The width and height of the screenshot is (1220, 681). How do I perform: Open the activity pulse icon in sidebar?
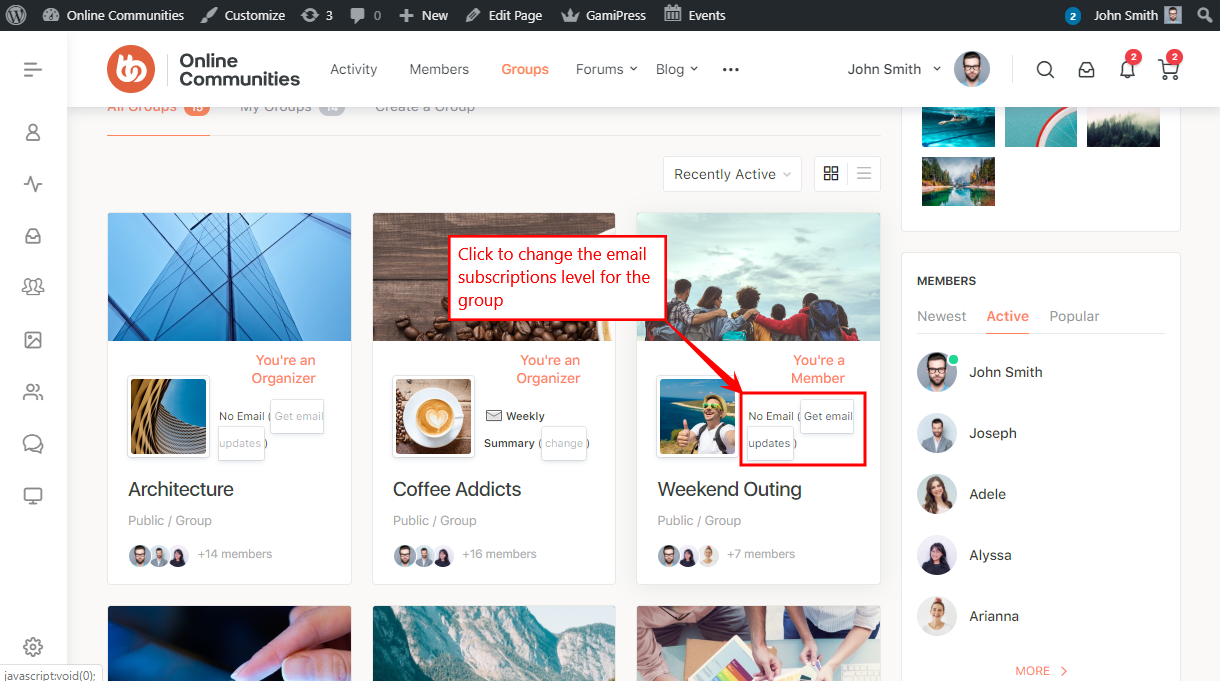[33, 184]
